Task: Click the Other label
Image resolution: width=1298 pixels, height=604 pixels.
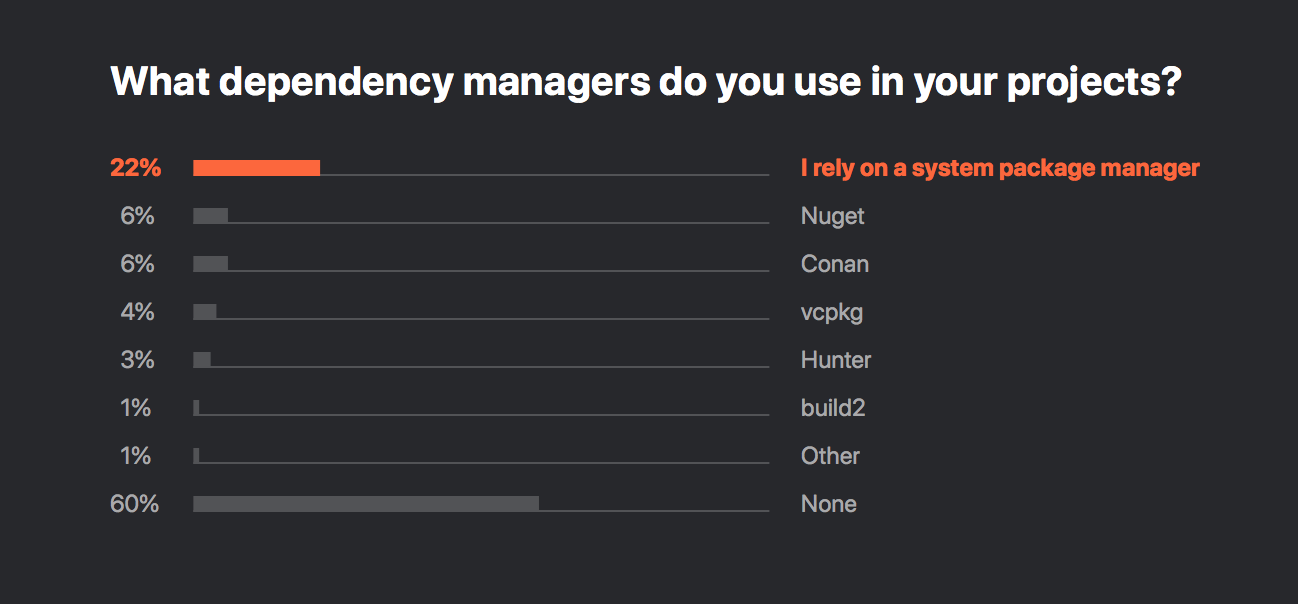Action: (830, 456)
